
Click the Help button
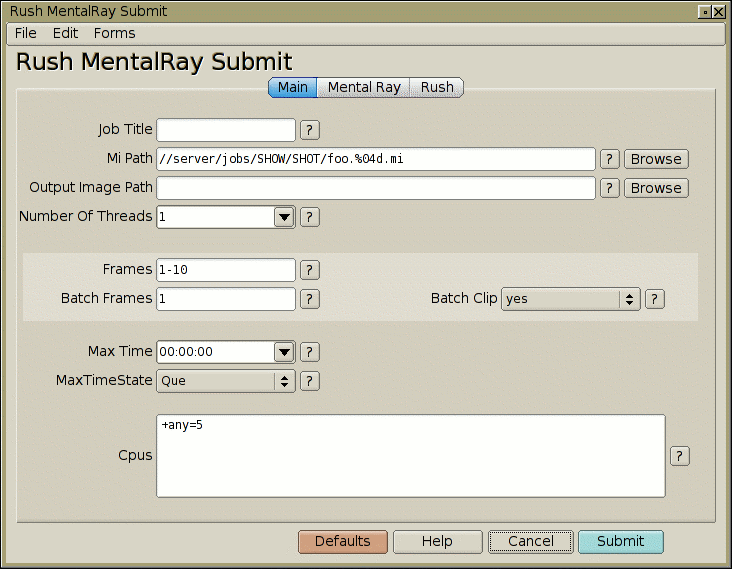[437, 541]
